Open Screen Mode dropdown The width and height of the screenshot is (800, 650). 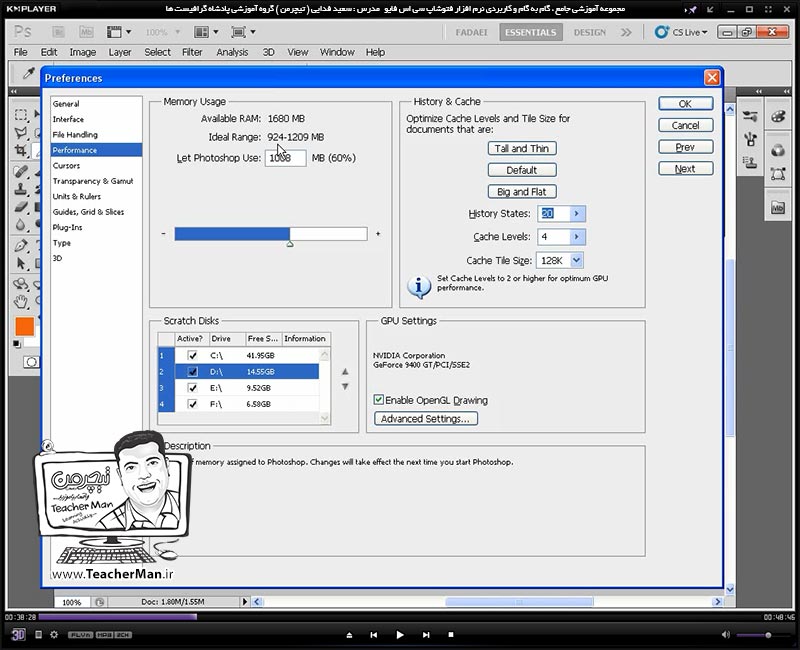243,32
